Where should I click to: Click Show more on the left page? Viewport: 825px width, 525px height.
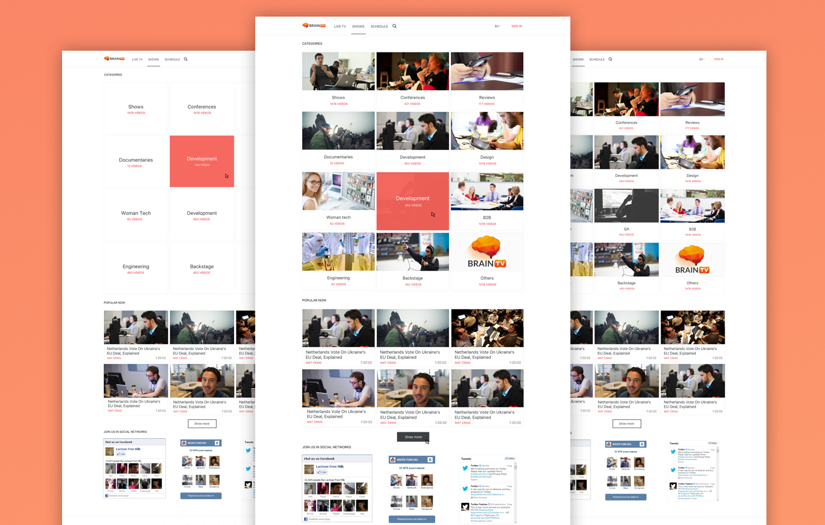pos(202,423)
